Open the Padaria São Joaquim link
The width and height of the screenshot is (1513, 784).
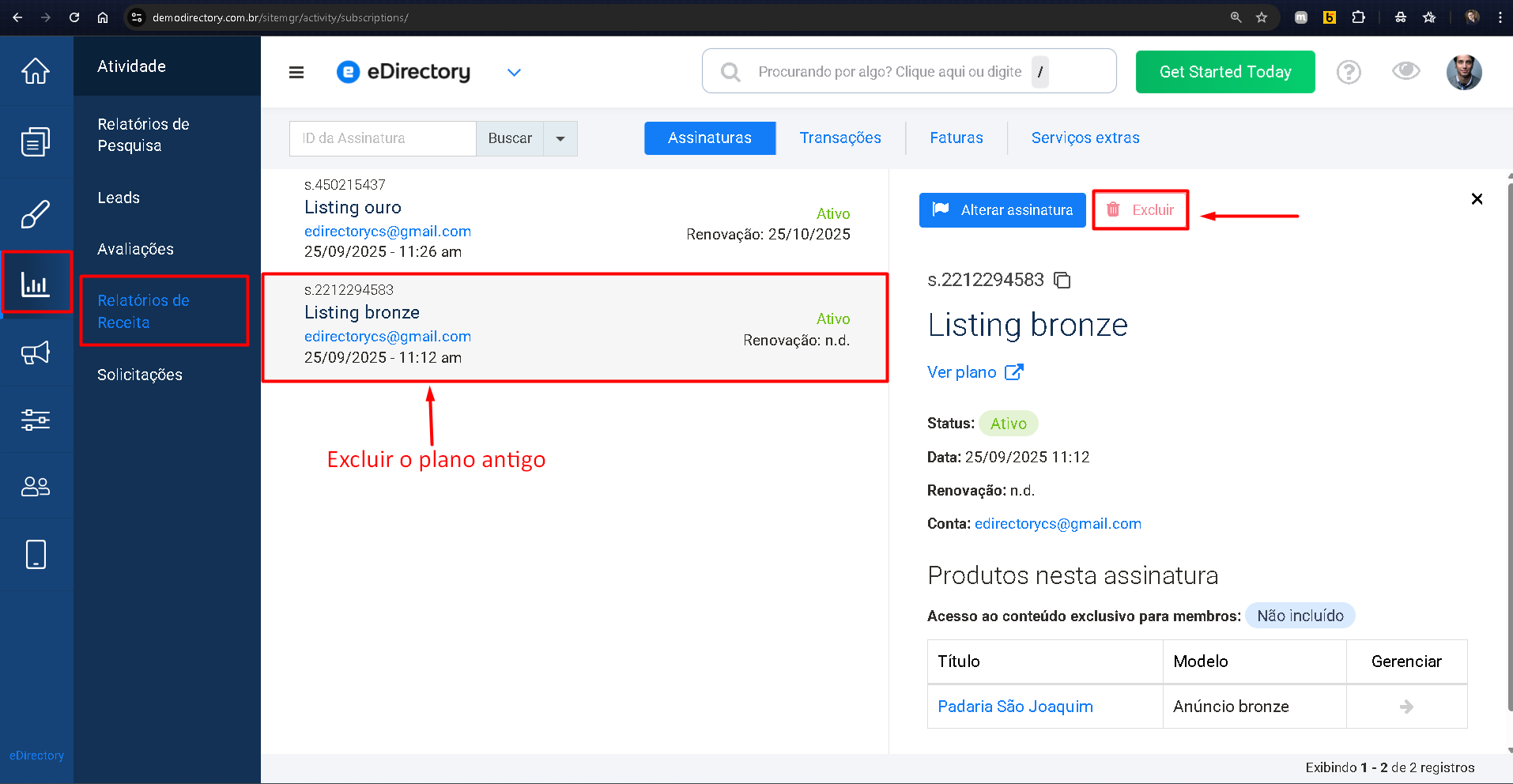pos(1015,707)
